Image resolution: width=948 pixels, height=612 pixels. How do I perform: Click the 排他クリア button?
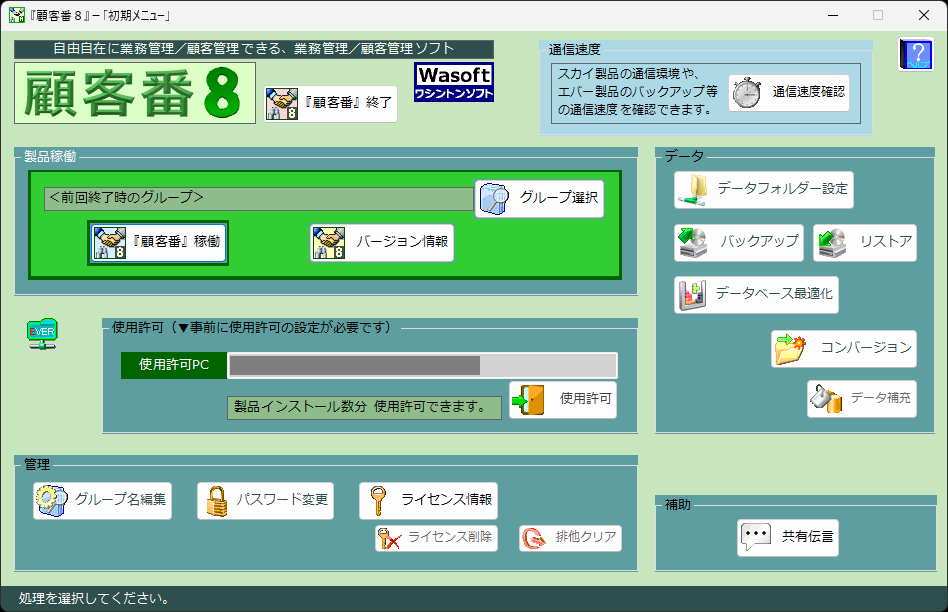point(570,538)
